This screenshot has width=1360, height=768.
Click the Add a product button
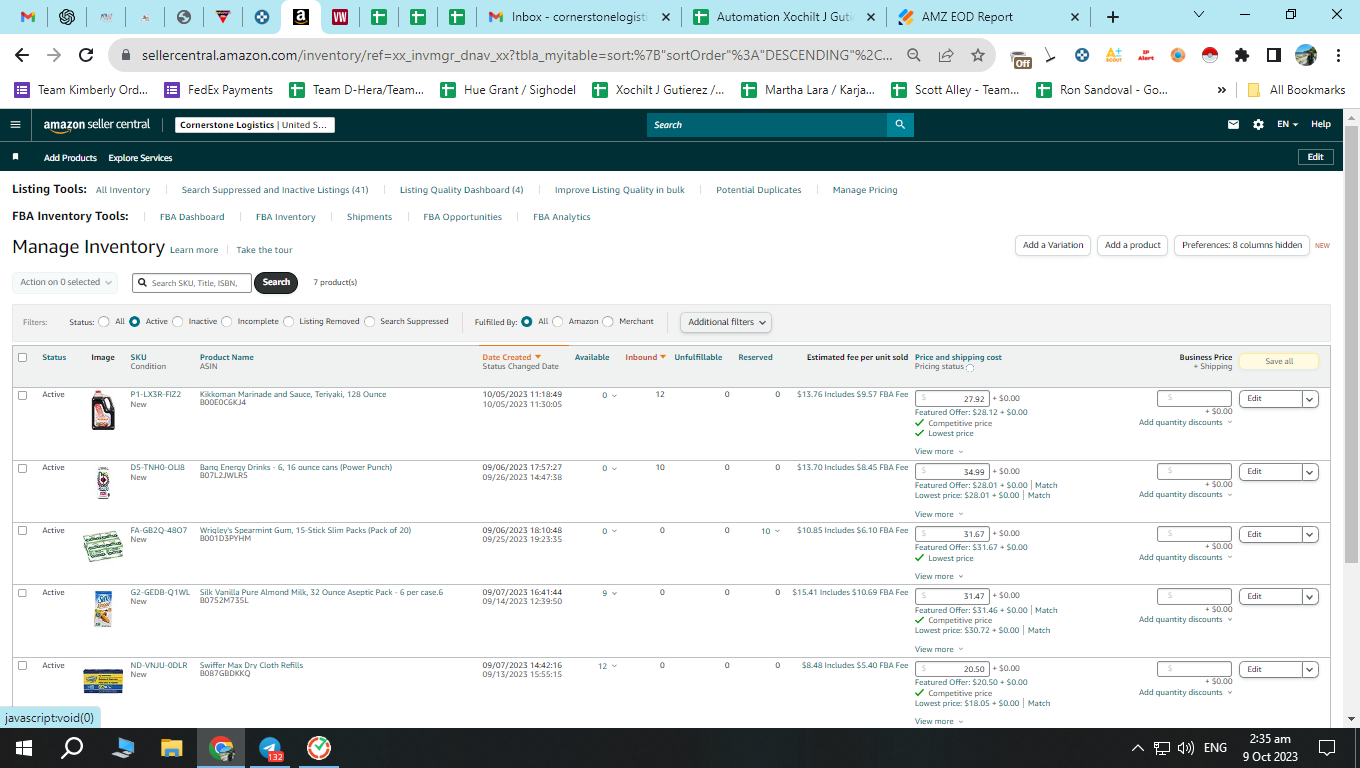(x=1133, y=245)
